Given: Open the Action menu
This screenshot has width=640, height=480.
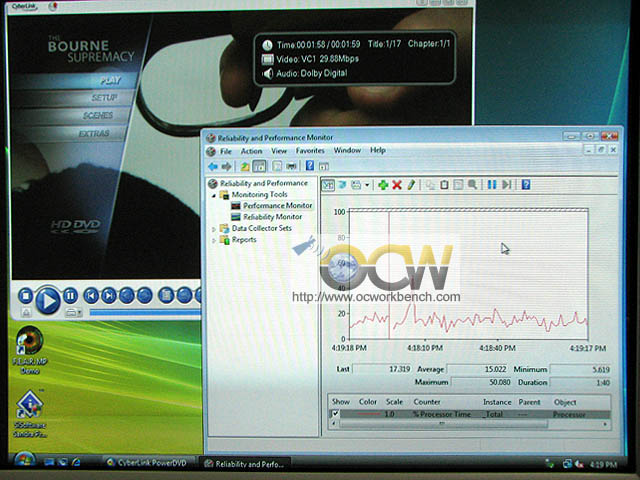Looking at the screenshot, I should click(251, 151).
